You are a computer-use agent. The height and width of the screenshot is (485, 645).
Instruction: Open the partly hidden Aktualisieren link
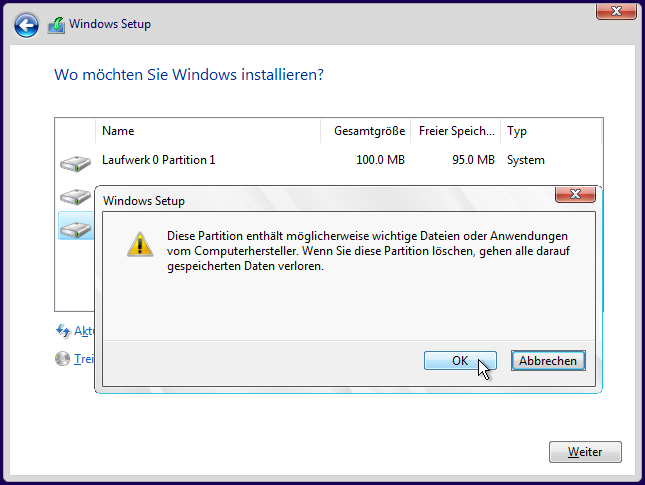pyautogui.click(x=84, y=331)
